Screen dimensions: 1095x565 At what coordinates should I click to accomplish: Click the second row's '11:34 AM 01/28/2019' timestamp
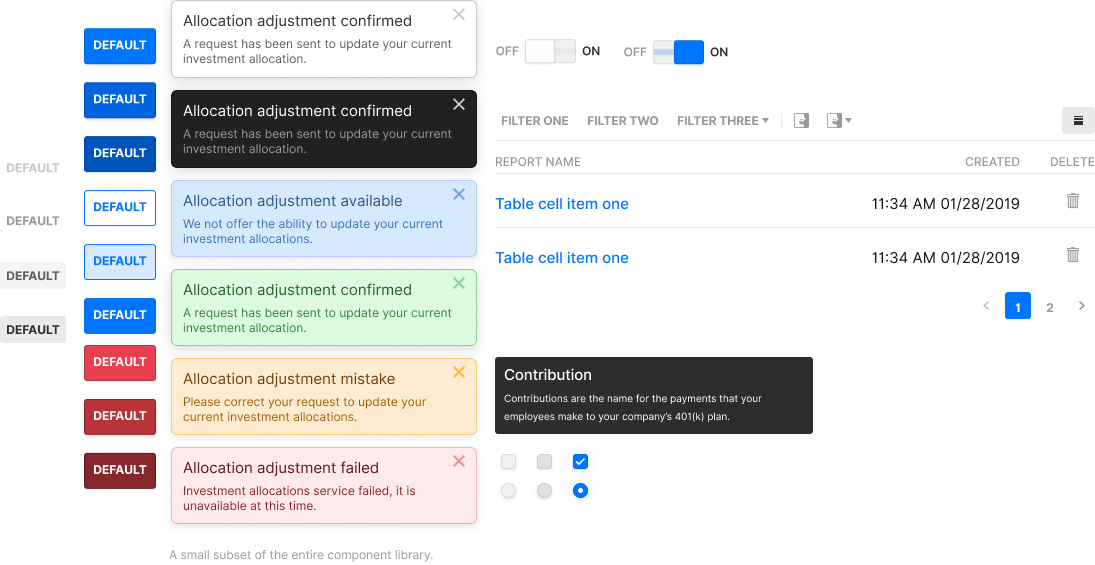click(x=946, y=258)
